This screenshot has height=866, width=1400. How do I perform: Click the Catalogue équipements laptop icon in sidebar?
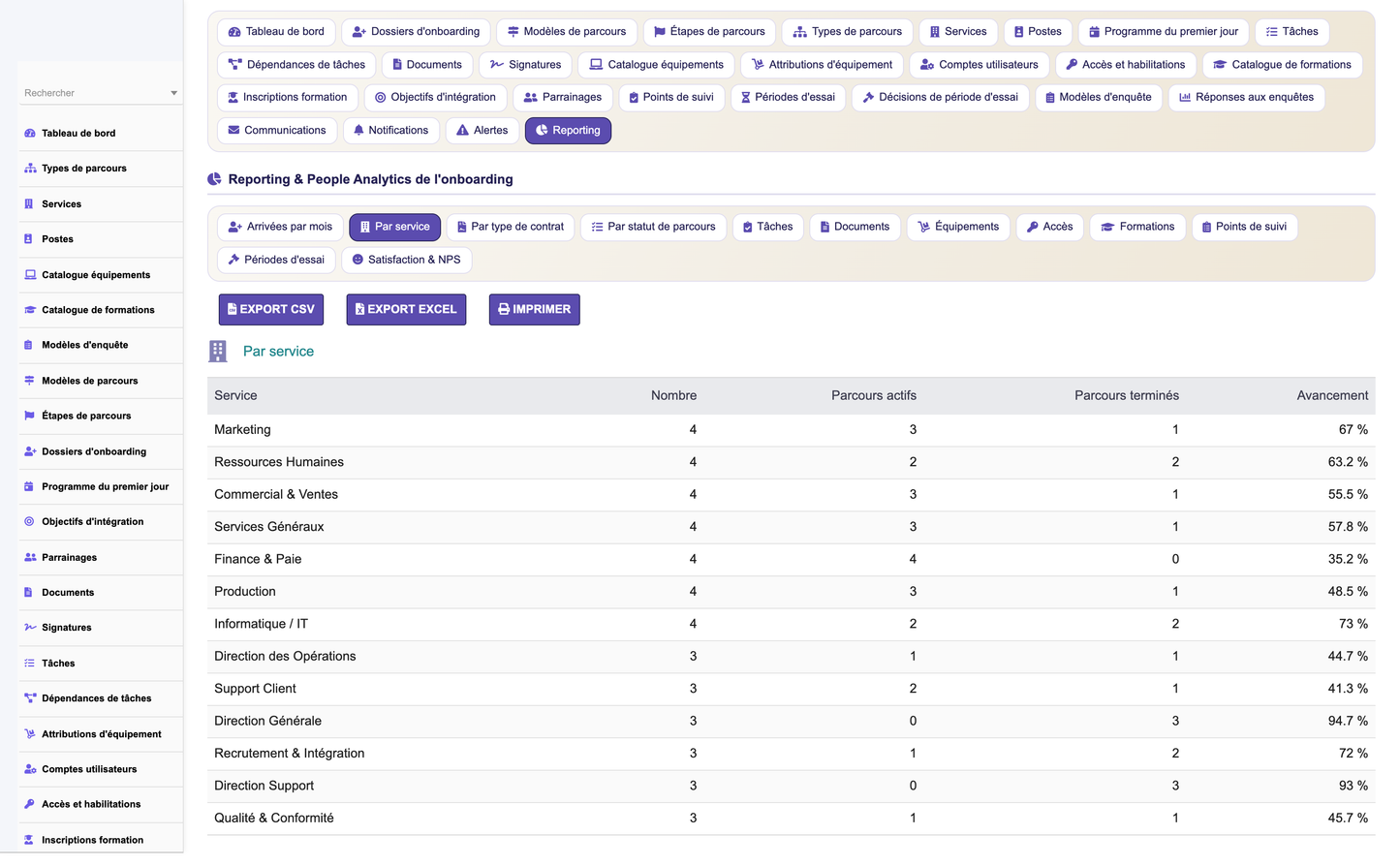(30, 275)
